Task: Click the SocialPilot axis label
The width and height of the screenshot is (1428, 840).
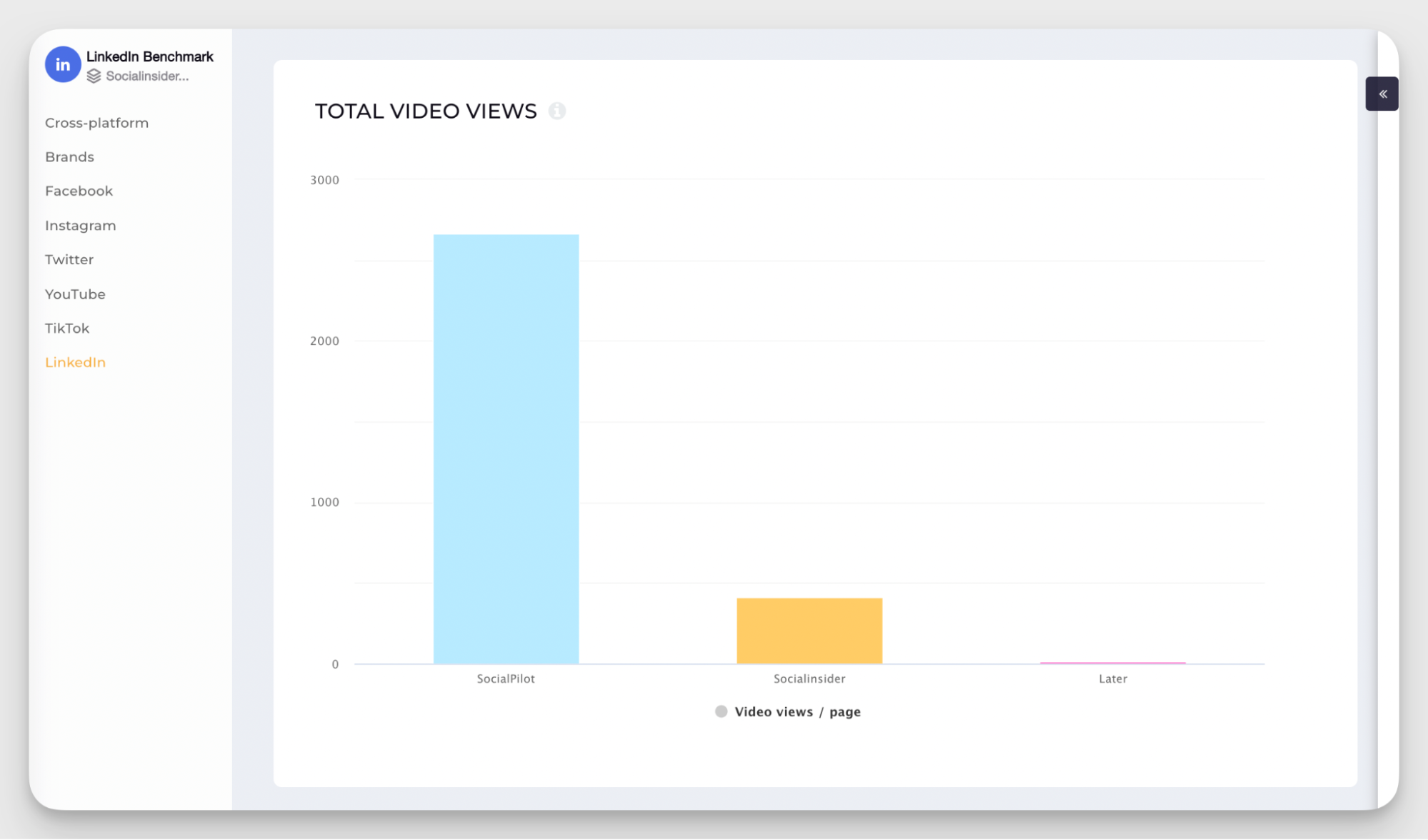Action: (x=506, y=679)
